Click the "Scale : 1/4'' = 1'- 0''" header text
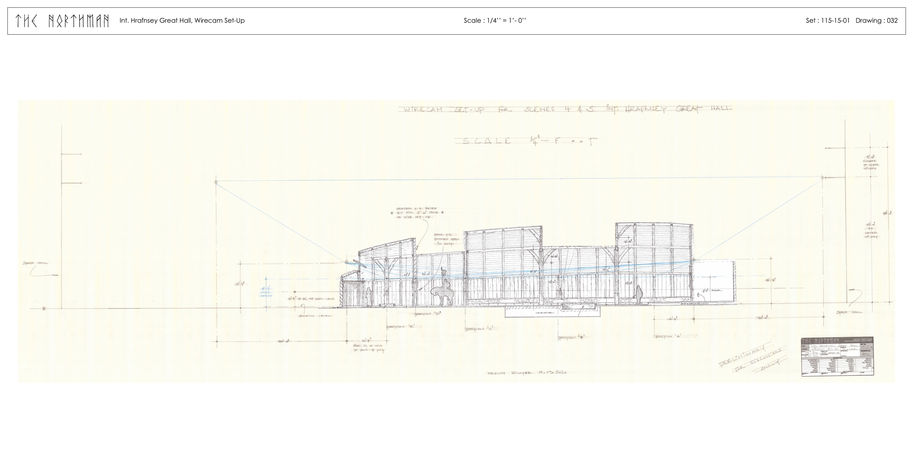 pyautogui.click(x=495, y=20)
